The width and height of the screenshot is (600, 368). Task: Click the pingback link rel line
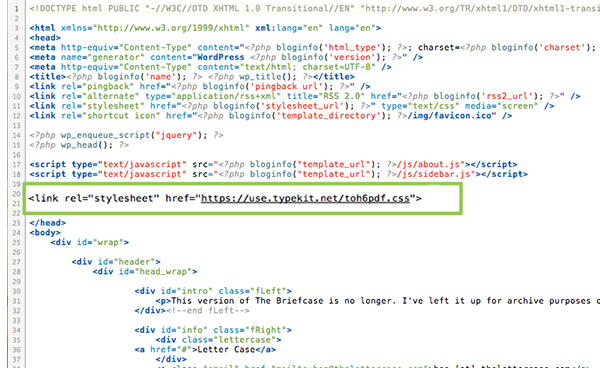[x=200, y=86]
